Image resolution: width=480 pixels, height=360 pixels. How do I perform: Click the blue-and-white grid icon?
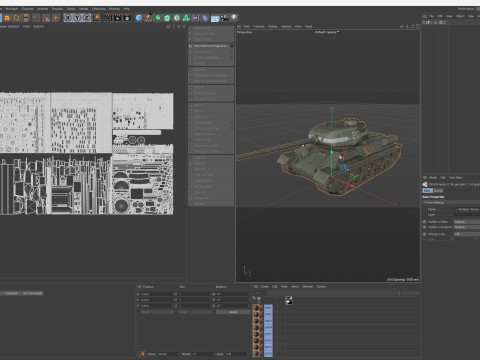pos(215,18)
